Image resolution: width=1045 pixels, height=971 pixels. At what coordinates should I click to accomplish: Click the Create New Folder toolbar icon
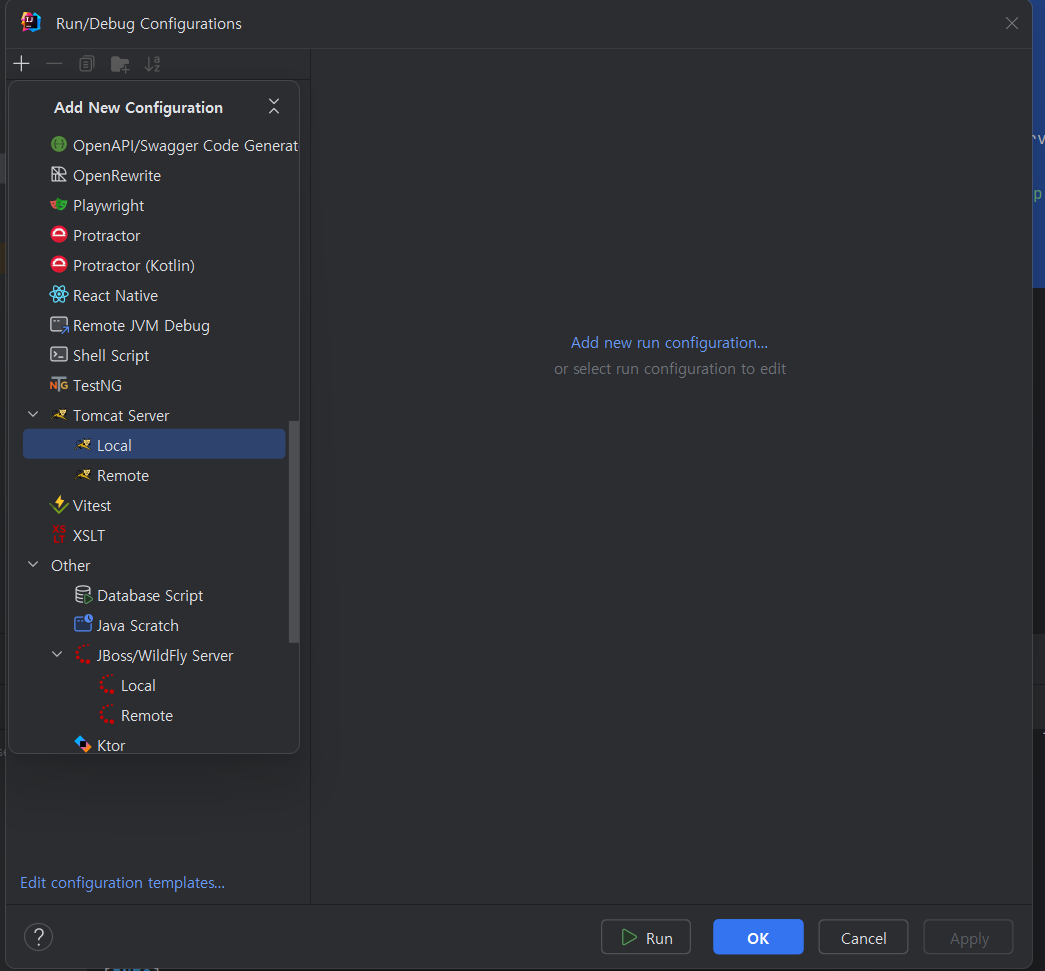point(120,64)
